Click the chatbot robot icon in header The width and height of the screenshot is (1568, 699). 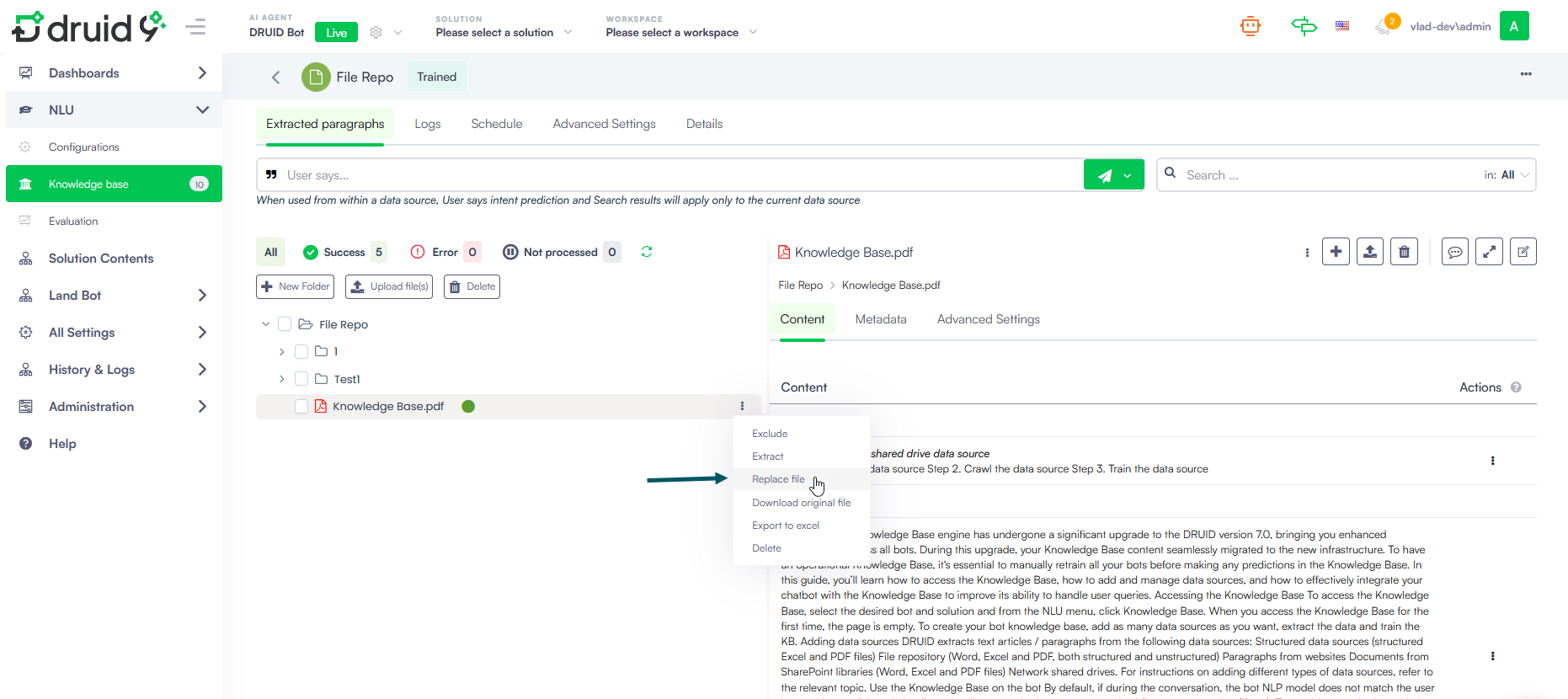pyautogui.click(x=1251, y=26)
